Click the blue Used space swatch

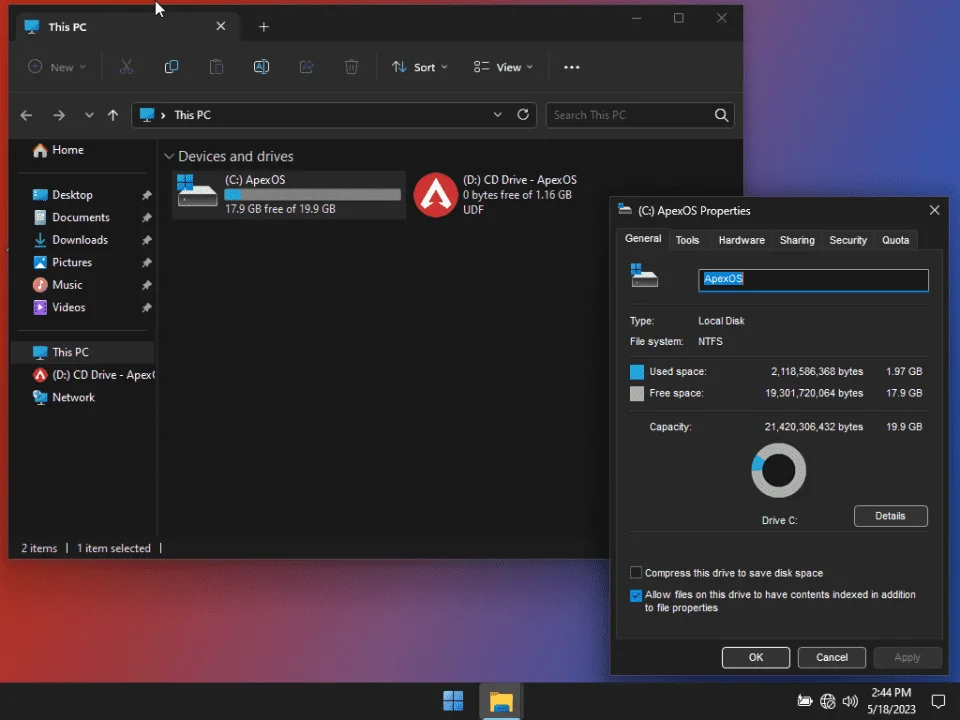(x=637, y=372)
